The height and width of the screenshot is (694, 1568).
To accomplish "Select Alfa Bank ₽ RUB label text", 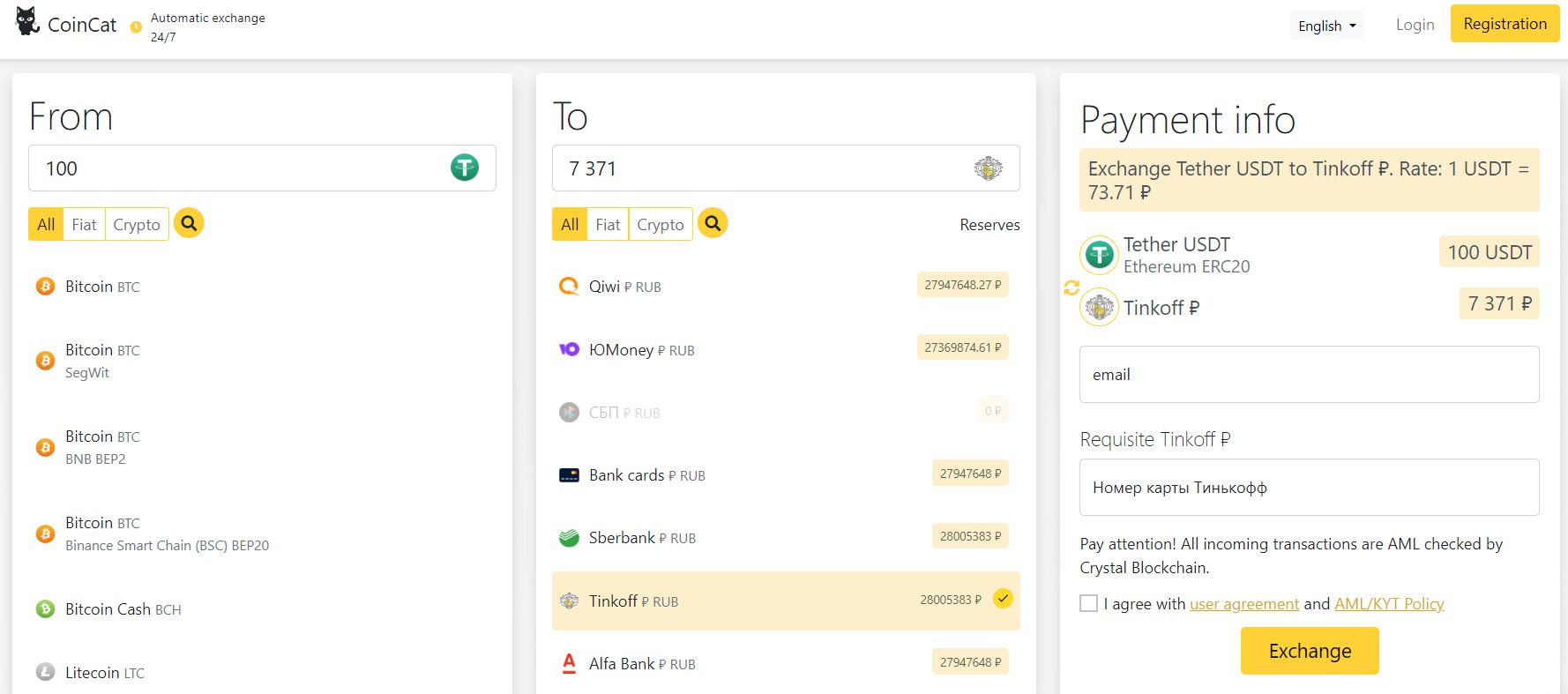I will (x=642, y=664).
